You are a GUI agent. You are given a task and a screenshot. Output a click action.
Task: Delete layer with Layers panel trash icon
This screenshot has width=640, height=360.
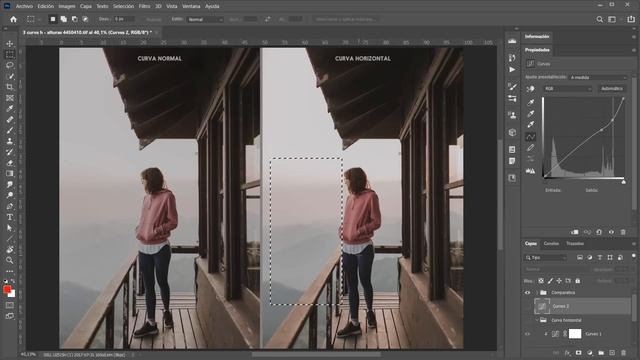pyautogui.click(x=623, y=353)
